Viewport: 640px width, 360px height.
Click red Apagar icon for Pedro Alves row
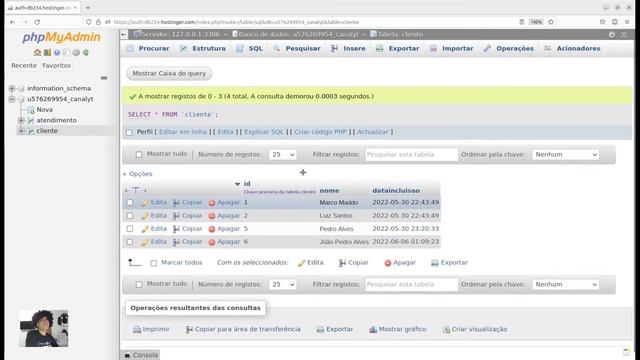[211, 229]
